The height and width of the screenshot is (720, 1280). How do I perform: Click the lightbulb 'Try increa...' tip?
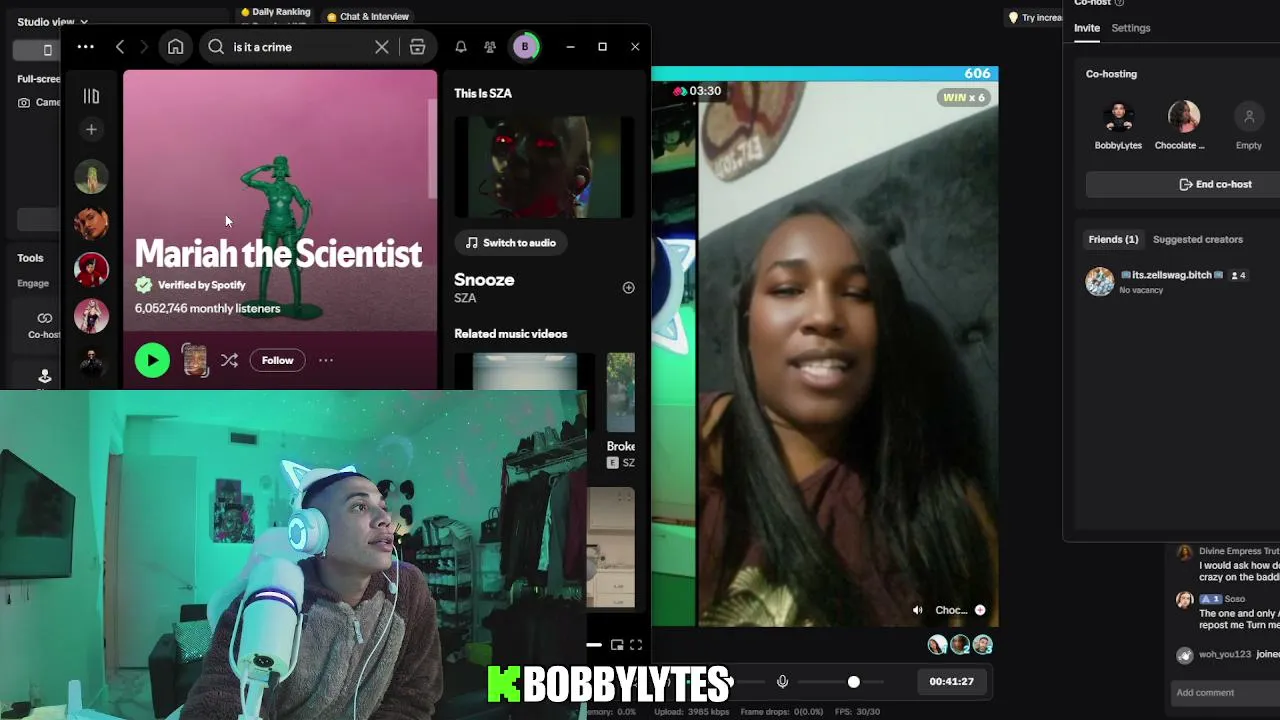pyautogui.click(x=1036, y=17)
